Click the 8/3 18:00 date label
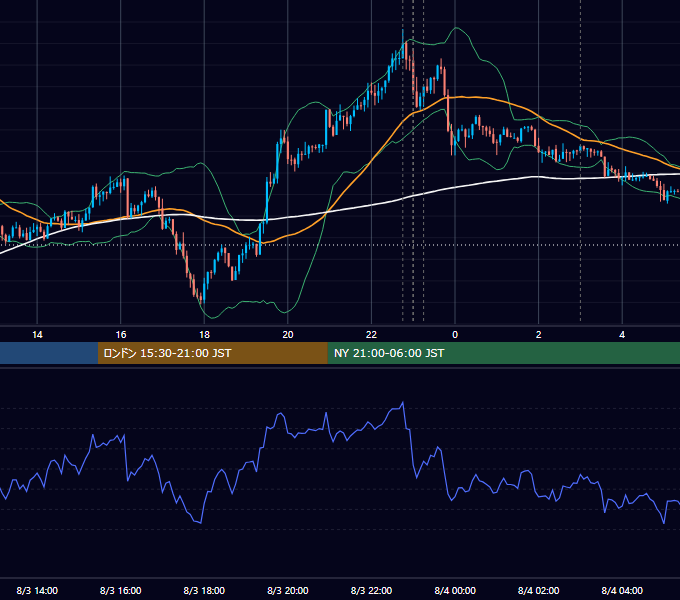Viewport: 680px width, 600px height. 204,590
